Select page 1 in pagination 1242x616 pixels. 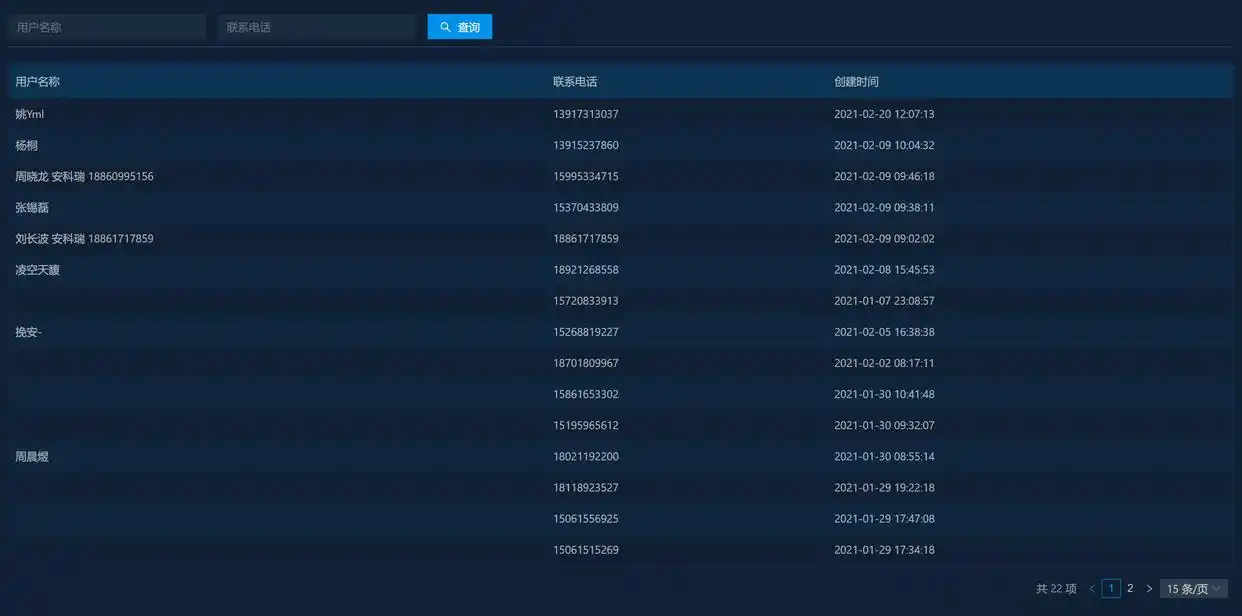coord(1111,589)
